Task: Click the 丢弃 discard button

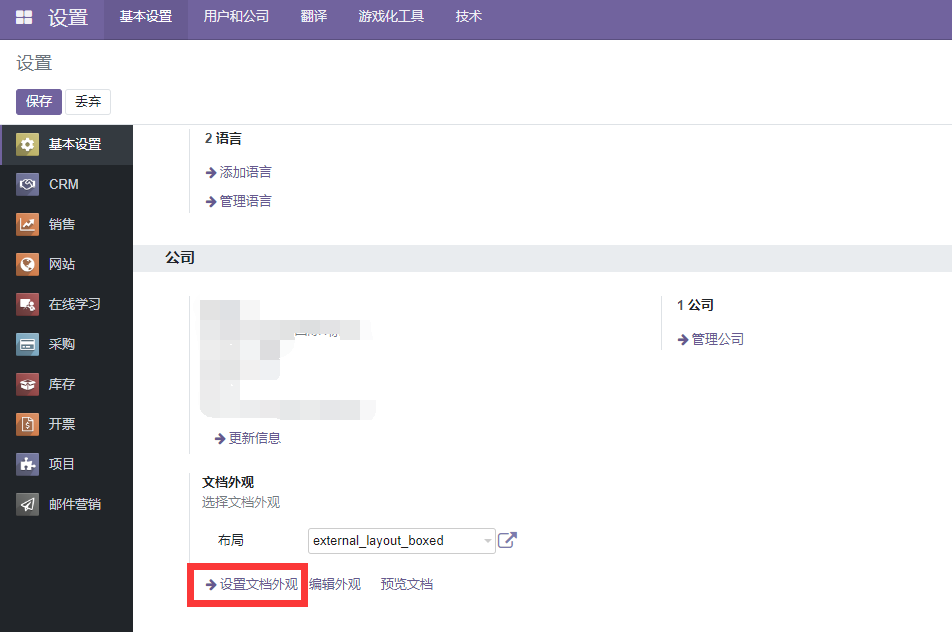Action: (88, 101)
